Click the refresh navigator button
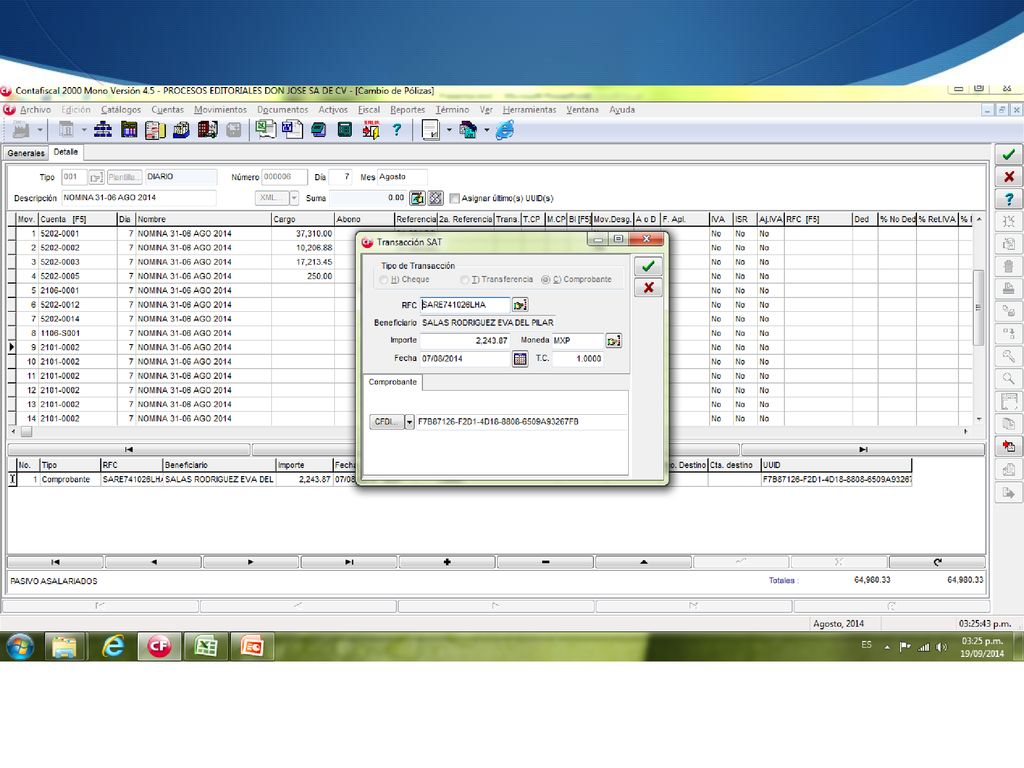1024x768 pixels. point(937,562)
